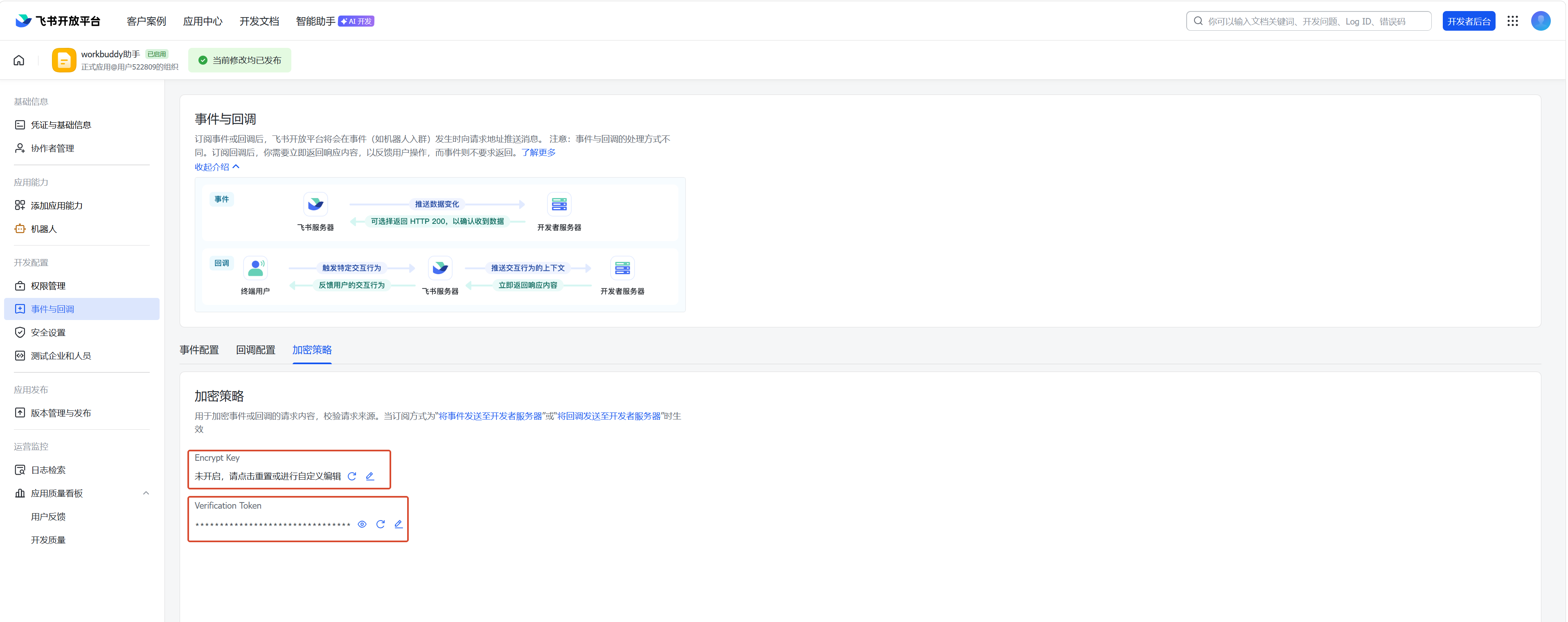Edit the Encrypt Key with pencil icon
The image size is (1568, 622).
point(370,477)
